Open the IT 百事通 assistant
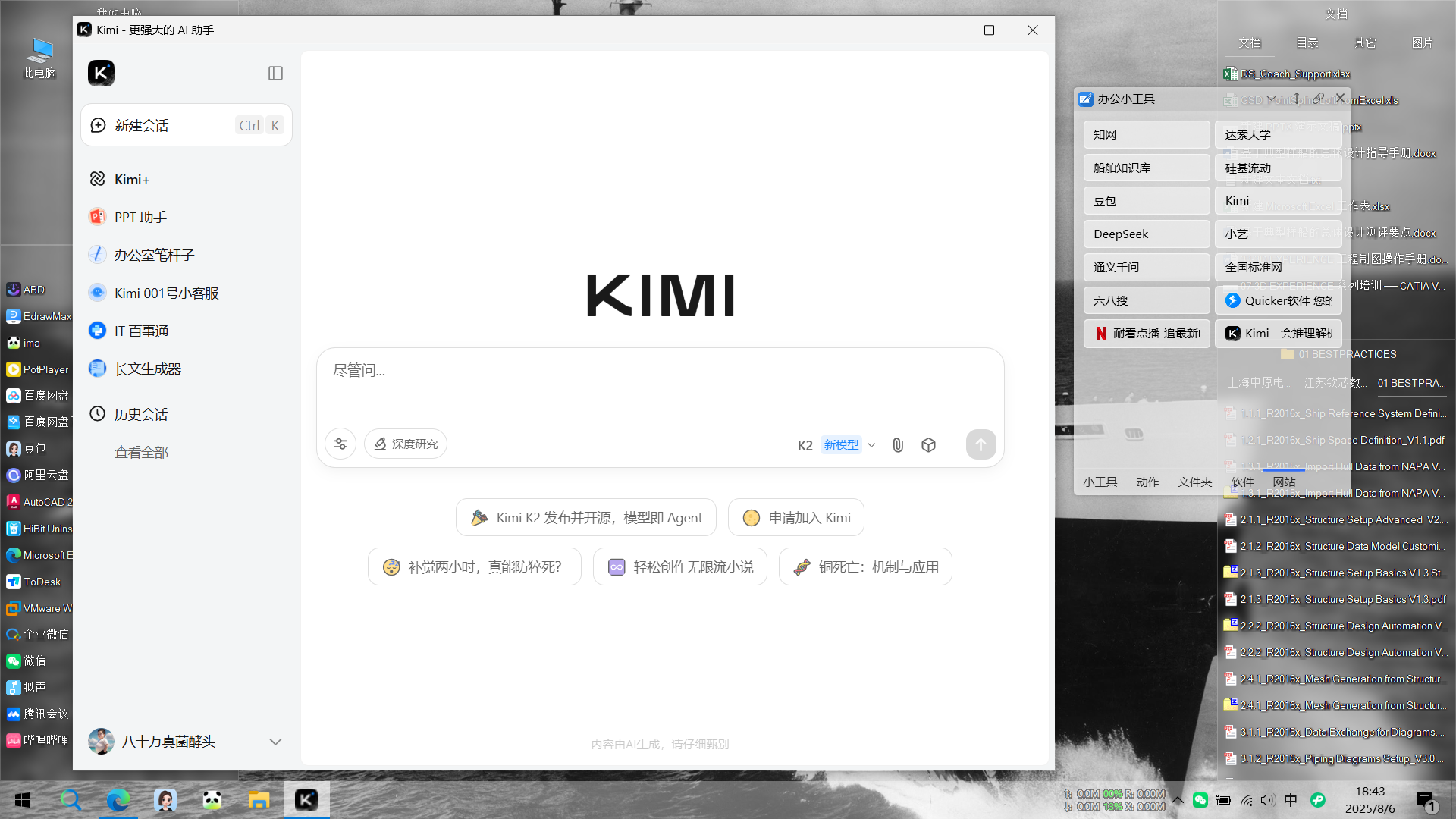The image size is (1456, 819). [x=141, y=331]
